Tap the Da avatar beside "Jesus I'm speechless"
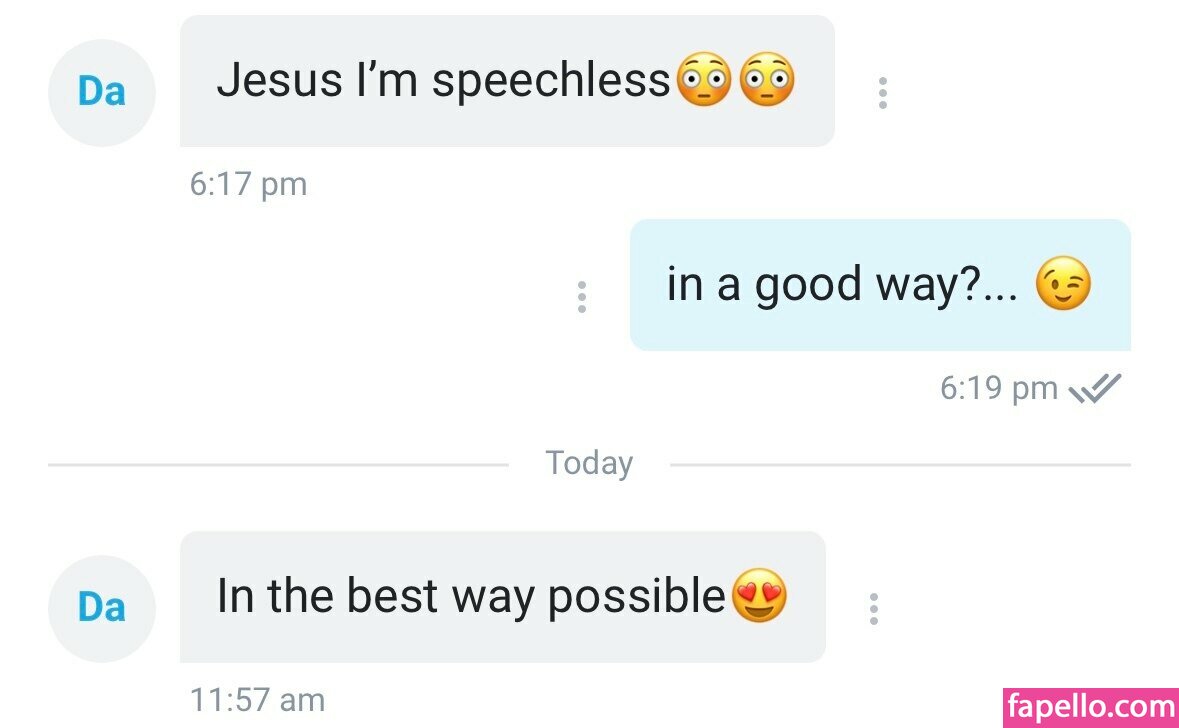The height and width of the screenshot is (728, 1179). tap(102, 93)
